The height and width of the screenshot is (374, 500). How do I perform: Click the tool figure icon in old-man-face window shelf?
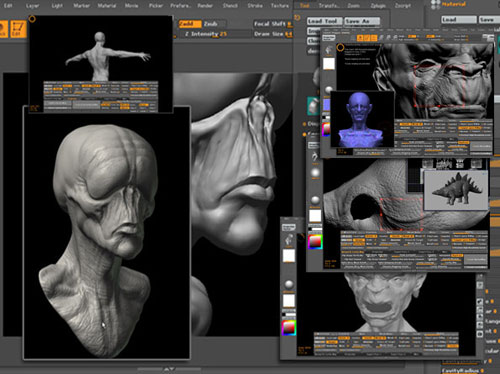329,50
